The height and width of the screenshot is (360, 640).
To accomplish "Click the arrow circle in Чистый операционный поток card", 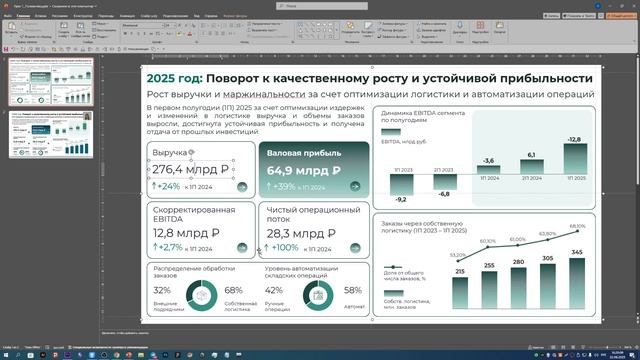I will (x=355, y=248).
